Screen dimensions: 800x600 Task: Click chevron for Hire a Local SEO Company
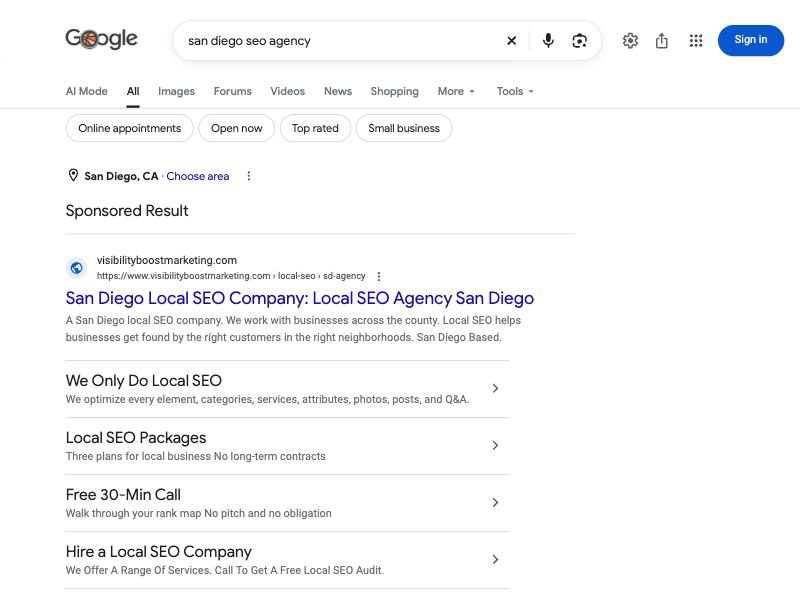(x=495, y=560)
